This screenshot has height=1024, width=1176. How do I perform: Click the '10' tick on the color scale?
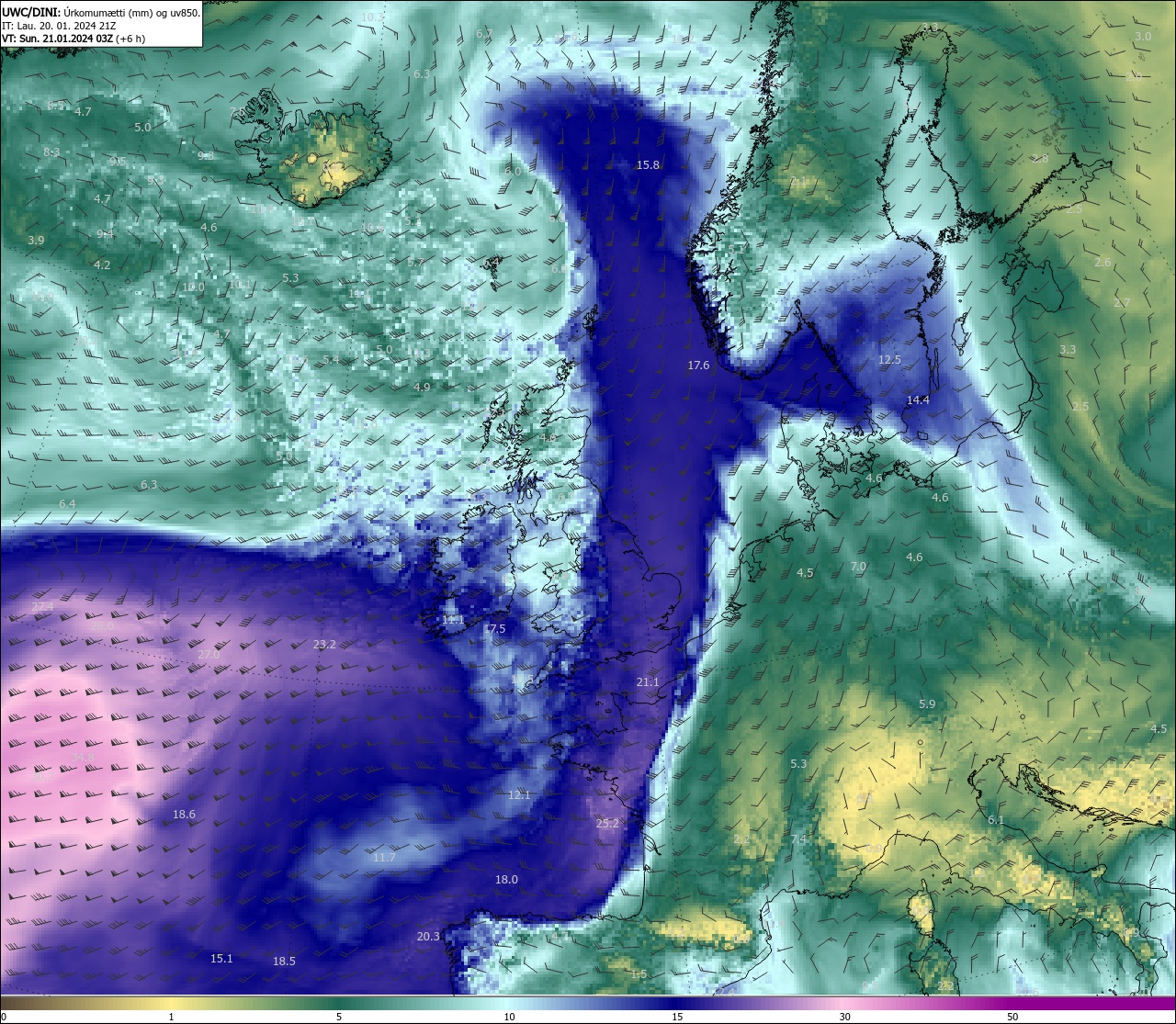click(509, 1017)
